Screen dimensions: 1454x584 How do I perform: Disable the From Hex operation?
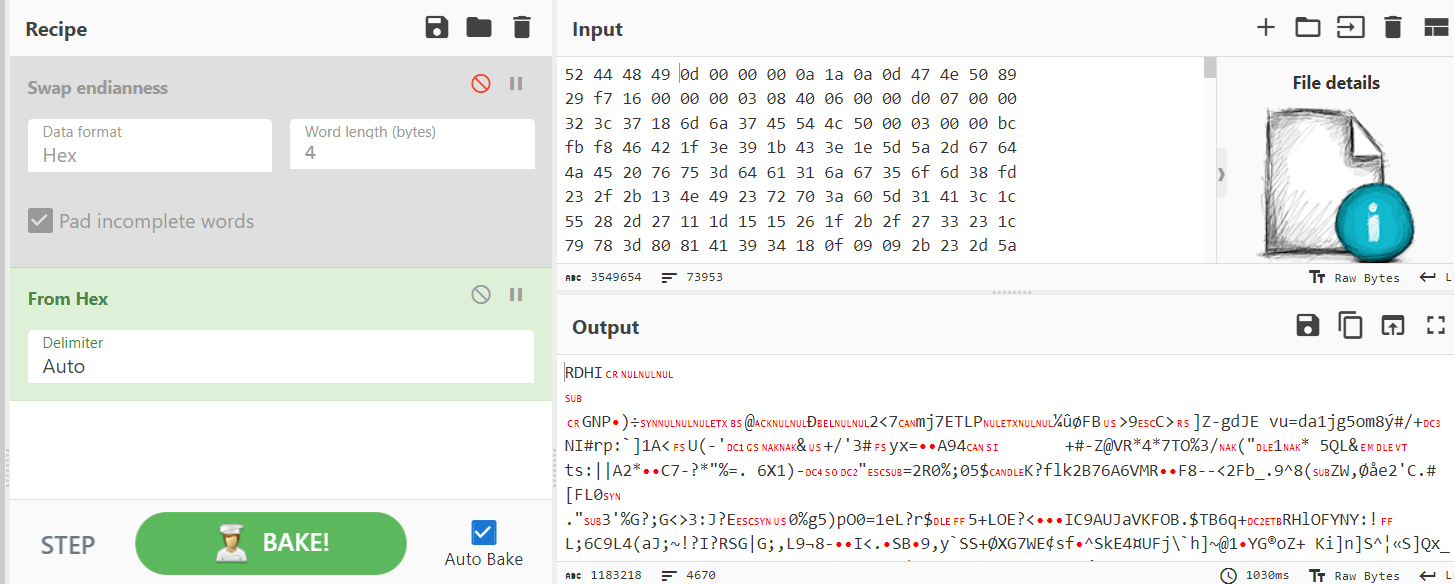(481, 295)
